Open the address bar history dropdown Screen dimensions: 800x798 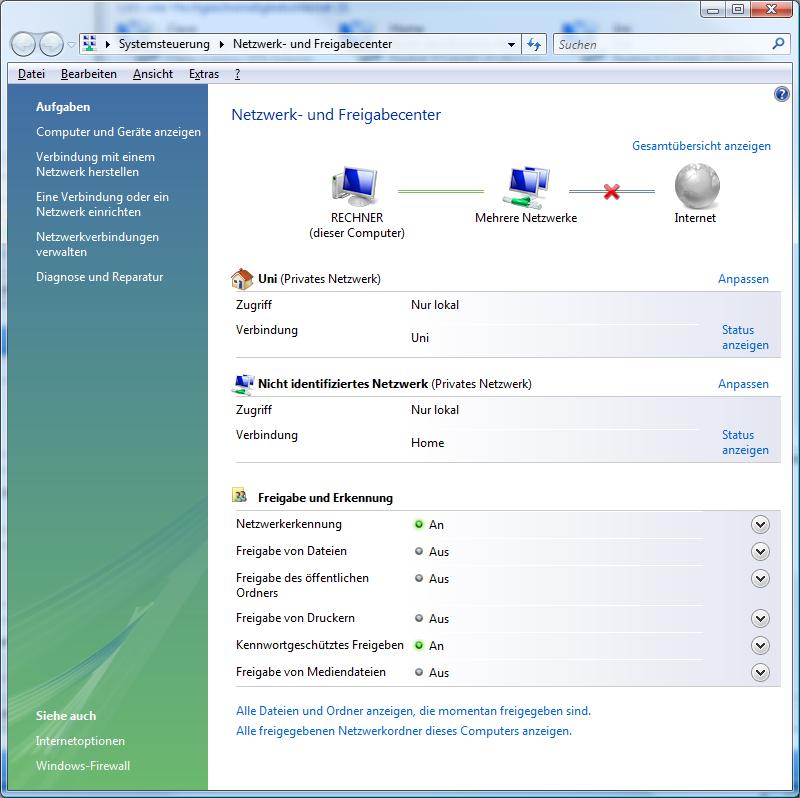511,44
